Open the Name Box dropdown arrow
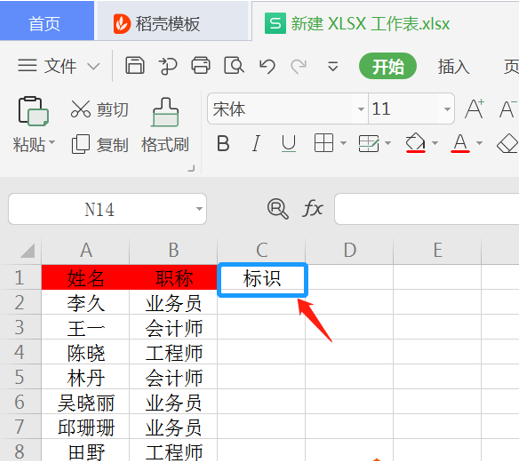Screen dimensions: 520x461 [x=199, y=209]
